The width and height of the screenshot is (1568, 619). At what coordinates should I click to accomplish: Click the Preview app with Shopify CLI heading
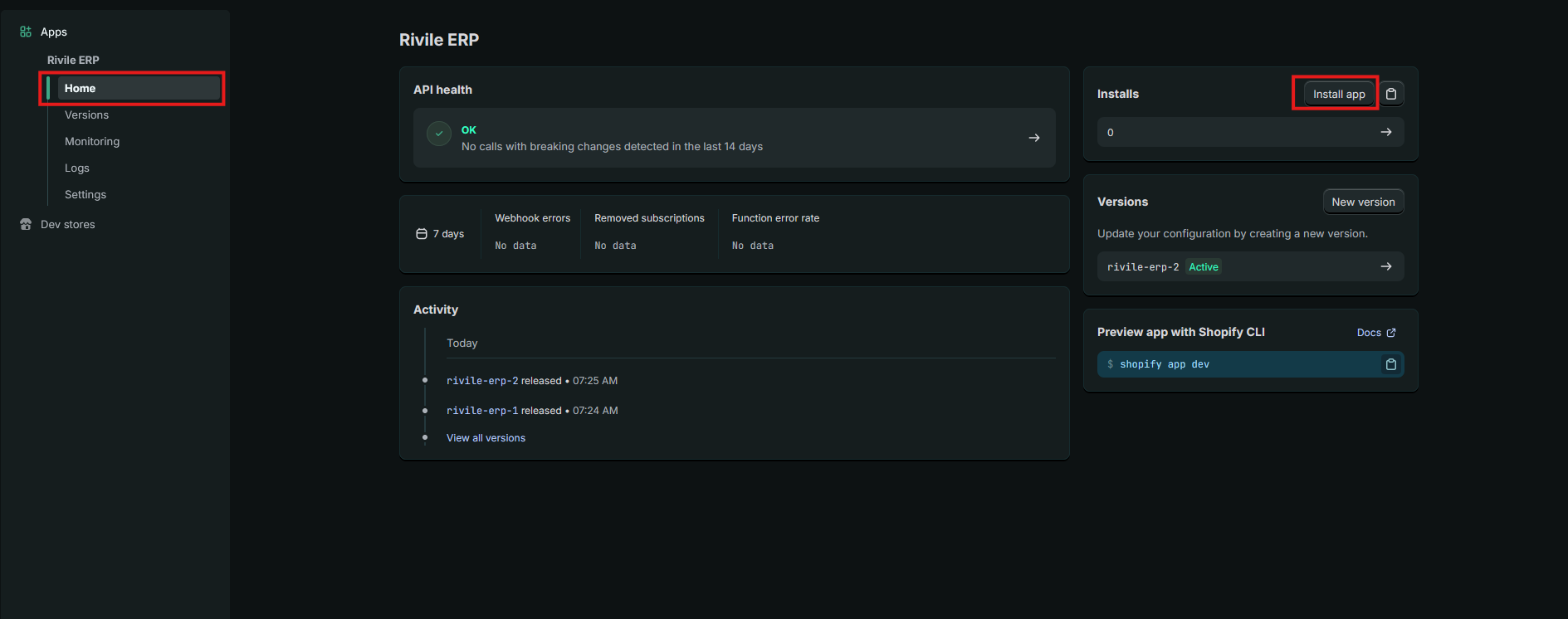1181,332
